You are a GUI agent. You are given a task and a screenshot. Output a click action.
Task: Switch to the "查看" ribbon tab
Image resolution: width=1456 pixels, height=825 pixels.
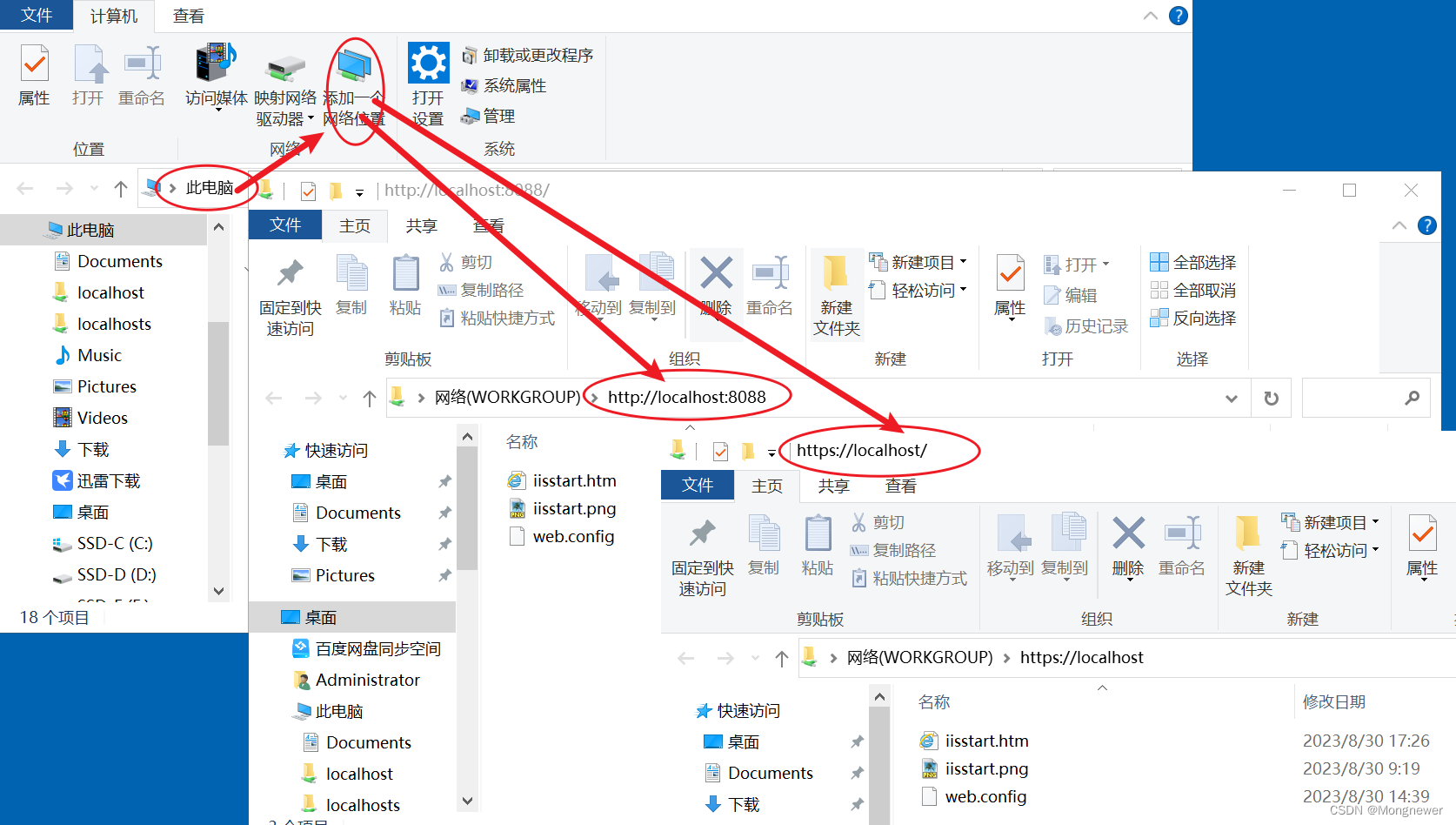[488, 225]
